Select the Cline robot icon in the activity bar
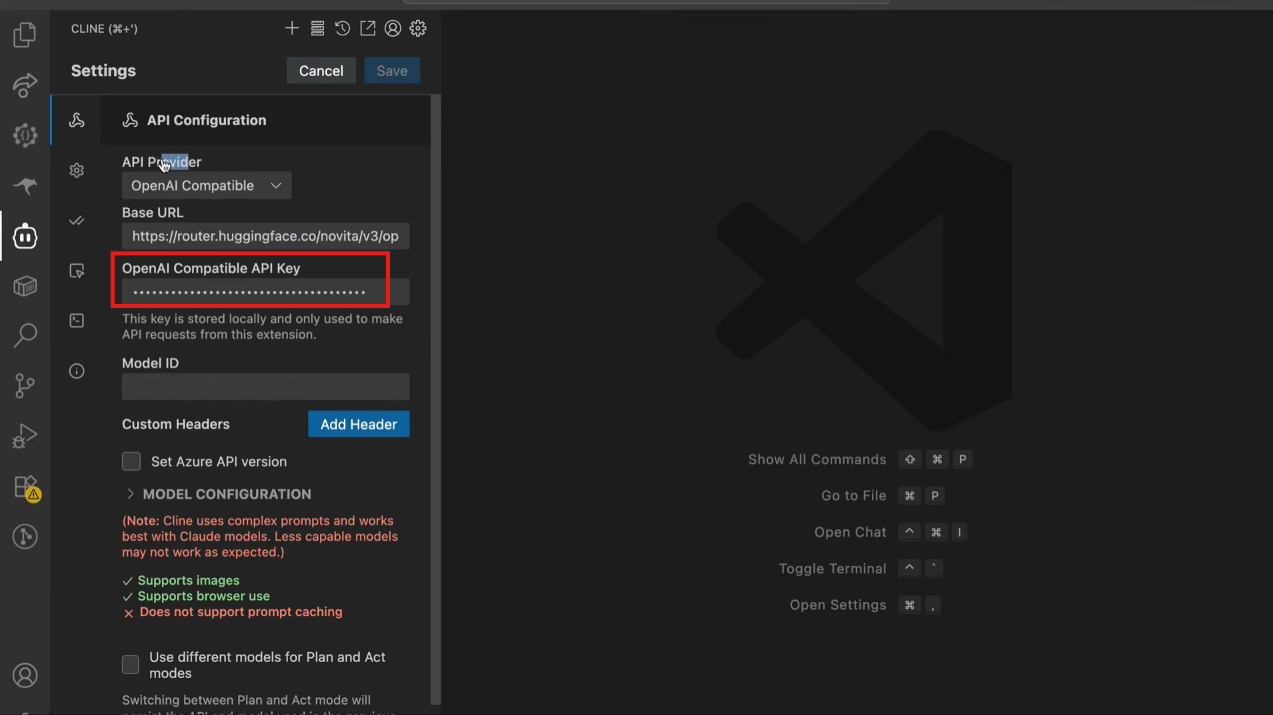The width and height of the screenshot is (1273, 715). [x=25, y=236]
